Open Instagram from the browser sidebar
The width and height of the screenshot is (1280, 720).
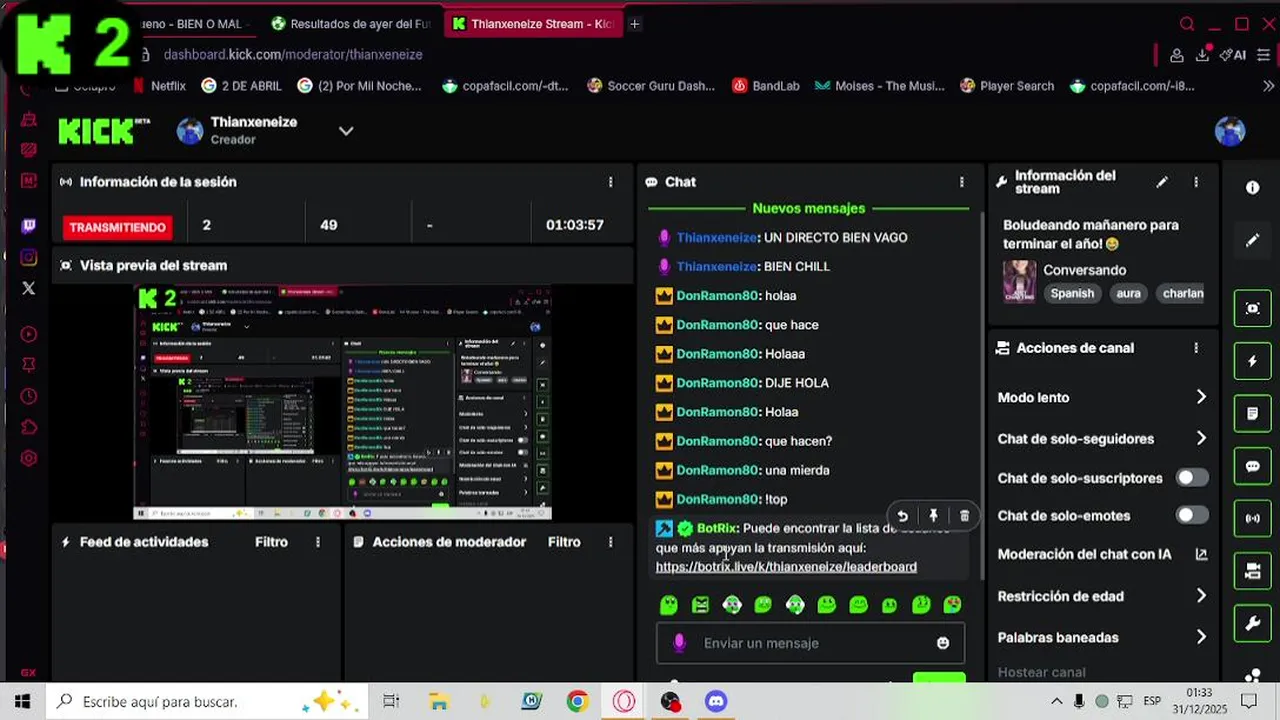[x=28, y=257]
